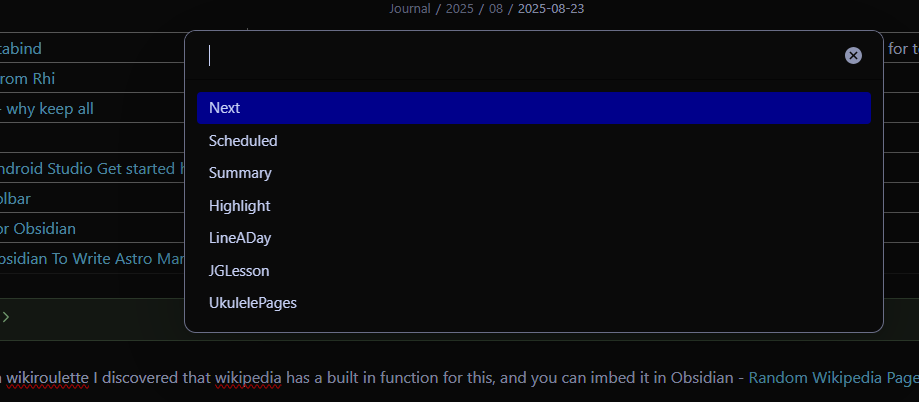Click the misspelled word wikiroulette
Viewport: 919px width, 402px height.
point(47,378)
